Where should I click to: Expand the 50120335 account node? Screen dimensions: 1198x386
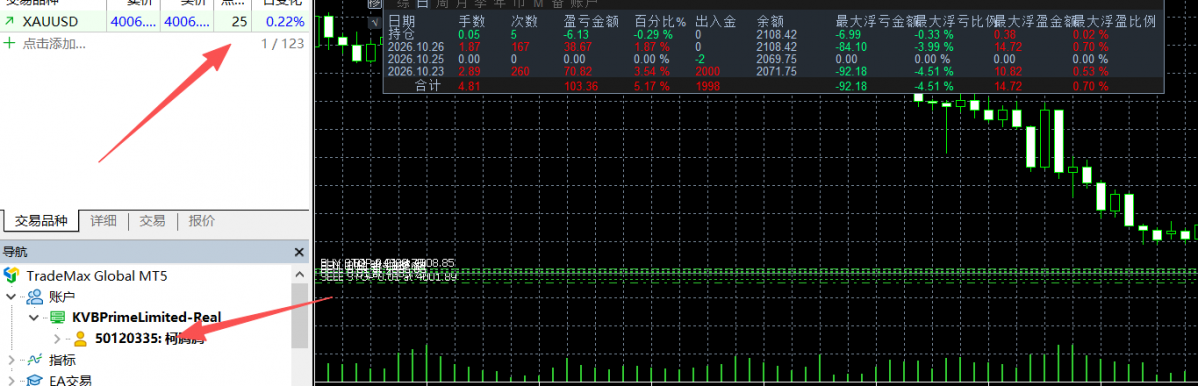click(57, 338)
